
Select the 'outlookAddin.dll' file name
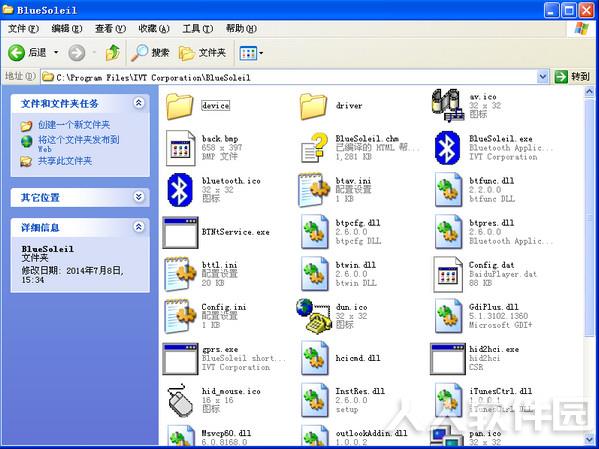click(371, 433)
